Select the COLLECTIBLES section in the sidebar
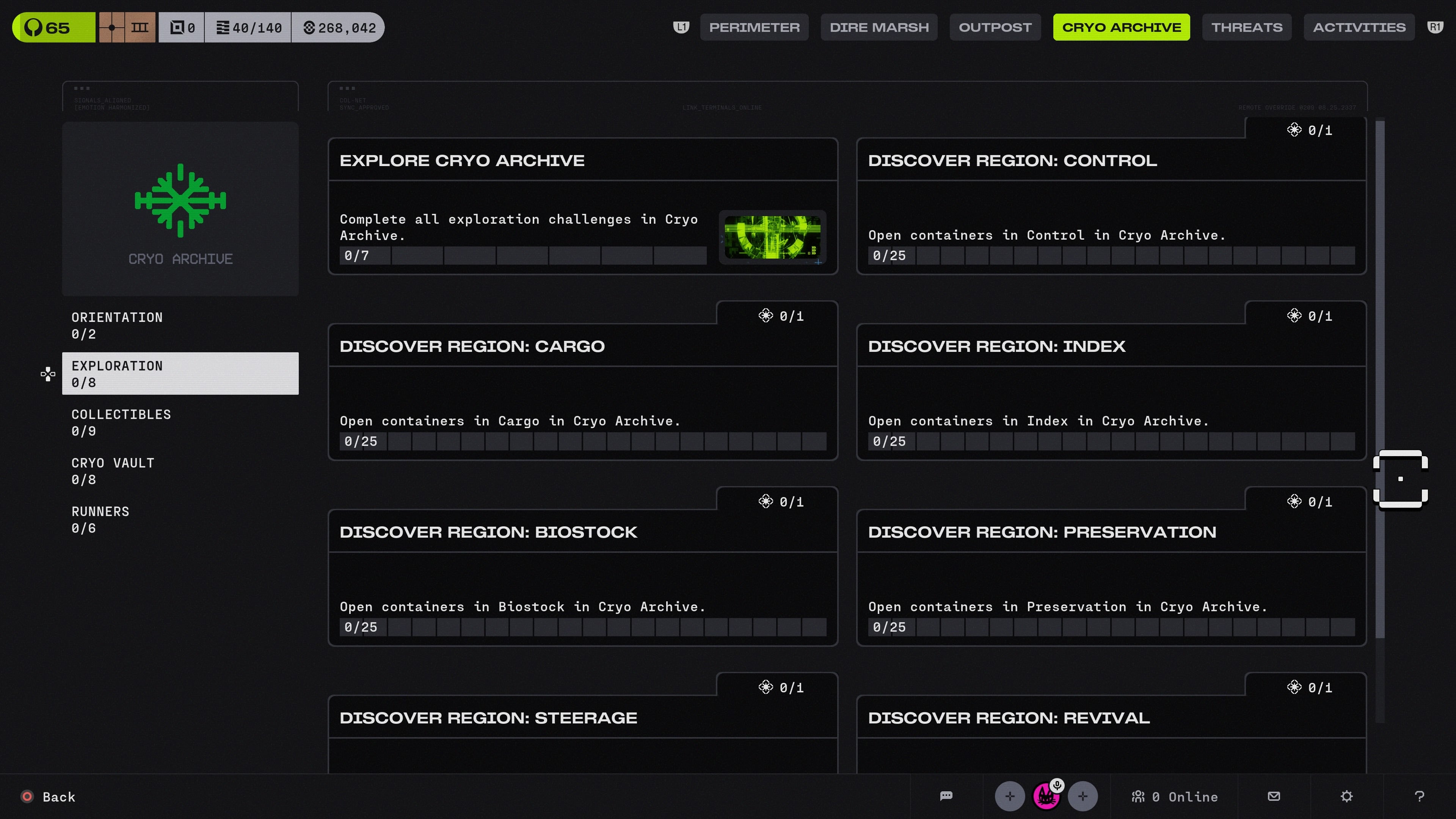 [x=121, y=422]
